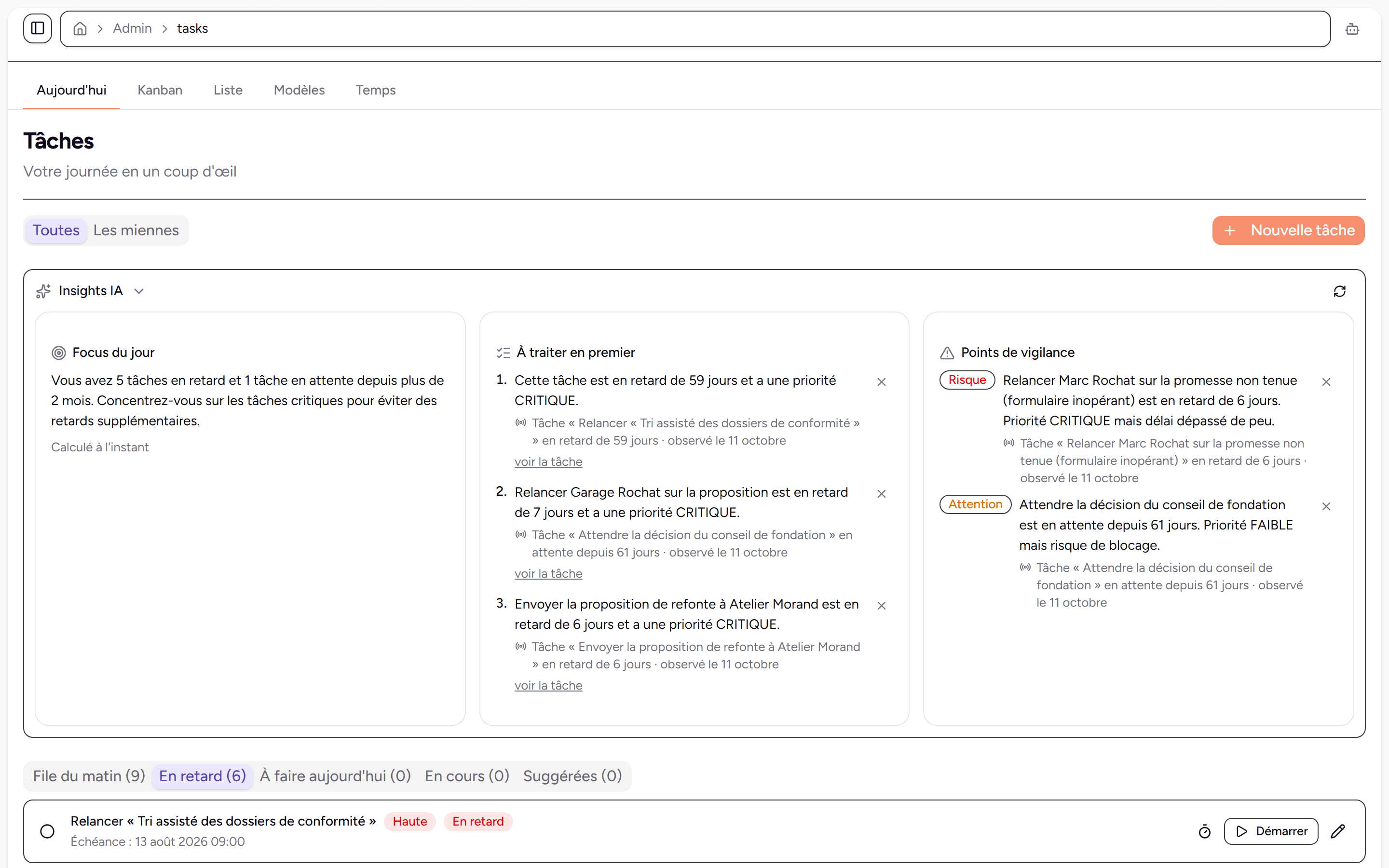This screenshot has width=1389, height=868.
Task: Show File du matin (9) tasks
Action: (89, 776)
